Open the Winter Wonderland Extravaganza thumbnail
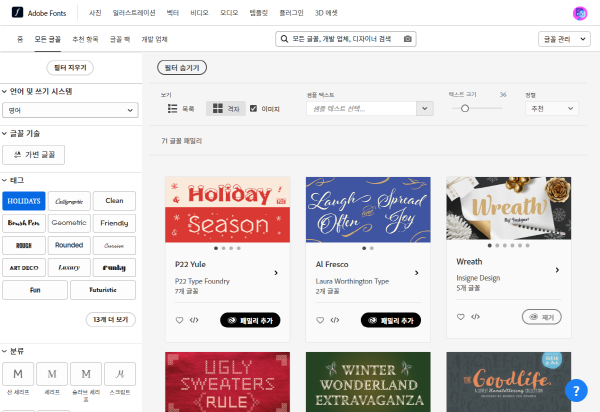600x412 pixels. (x=368, y=382)
